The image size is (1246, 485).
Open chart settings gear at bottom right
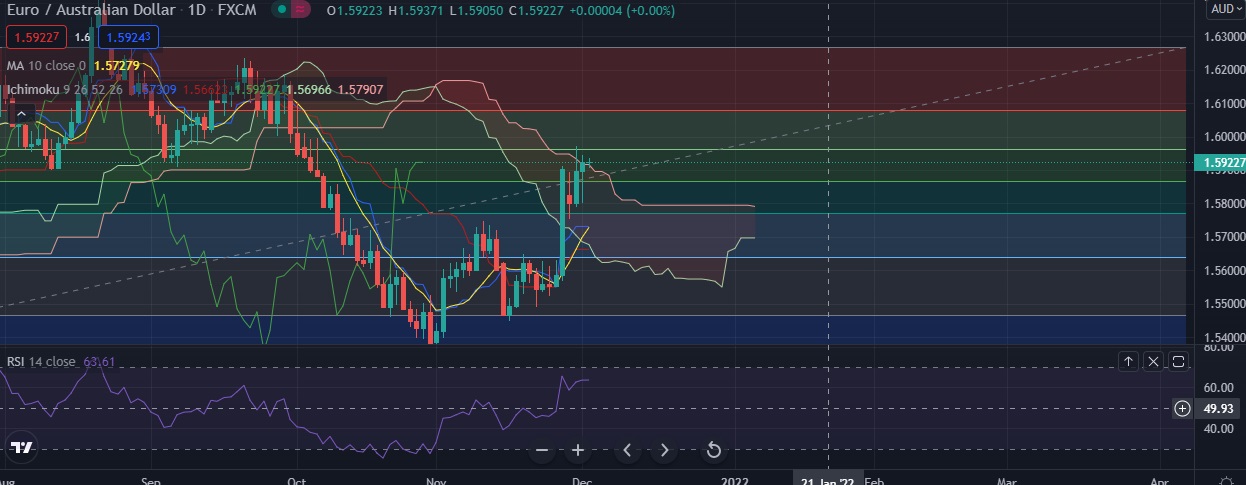[1227, 481]
